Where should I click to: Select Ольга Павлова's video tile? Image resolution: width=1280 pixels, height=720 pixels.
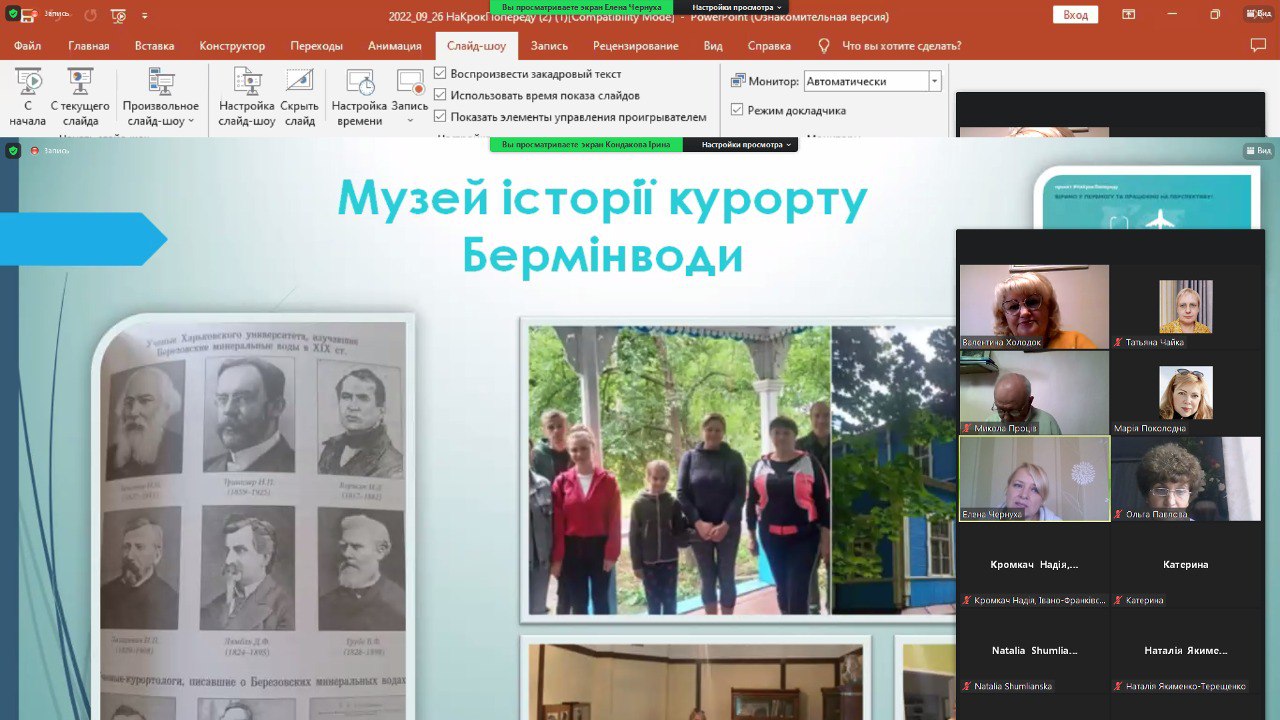[x=1186, y=478]
